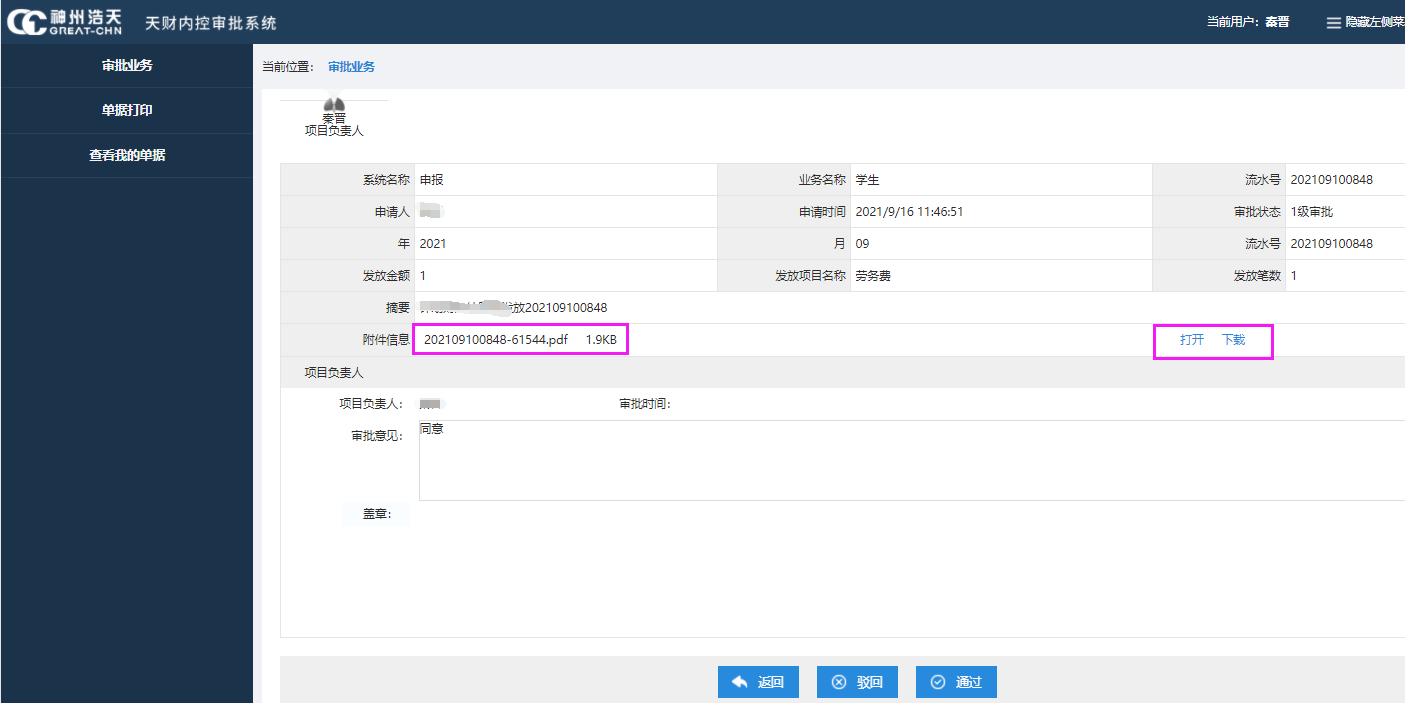Screen dimensions: 1405x703
Task: Open the 查看我的单据 sidebar menu
Action: tap(127, 155)
